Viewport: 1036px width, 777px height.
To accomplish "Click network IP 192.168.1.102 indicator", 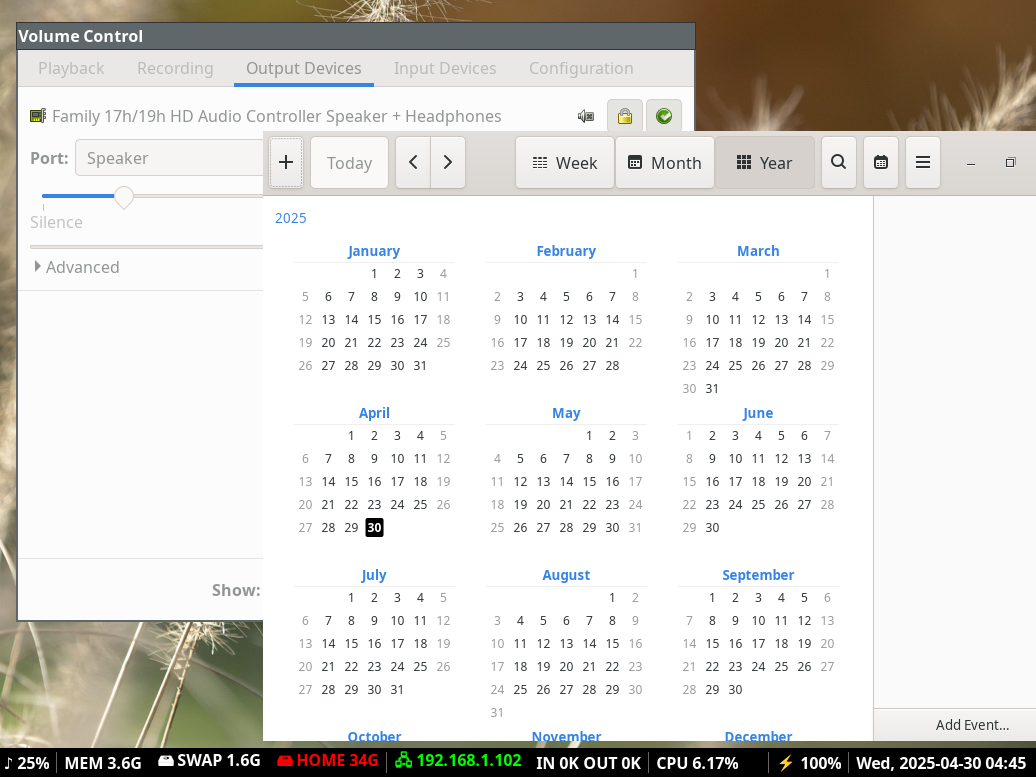I will [x=459, y=762].
